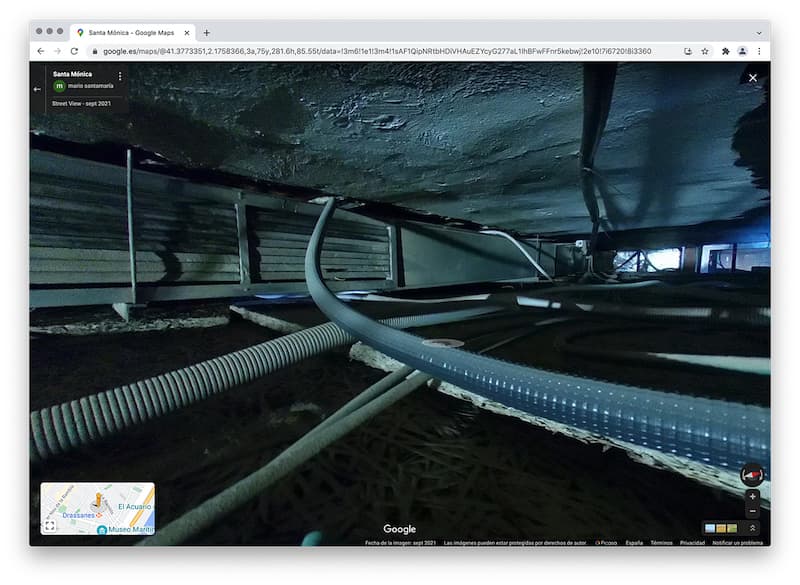The image size is (800, 585).
Task: Go back using Street View arrow
Action: click(37, 88)
